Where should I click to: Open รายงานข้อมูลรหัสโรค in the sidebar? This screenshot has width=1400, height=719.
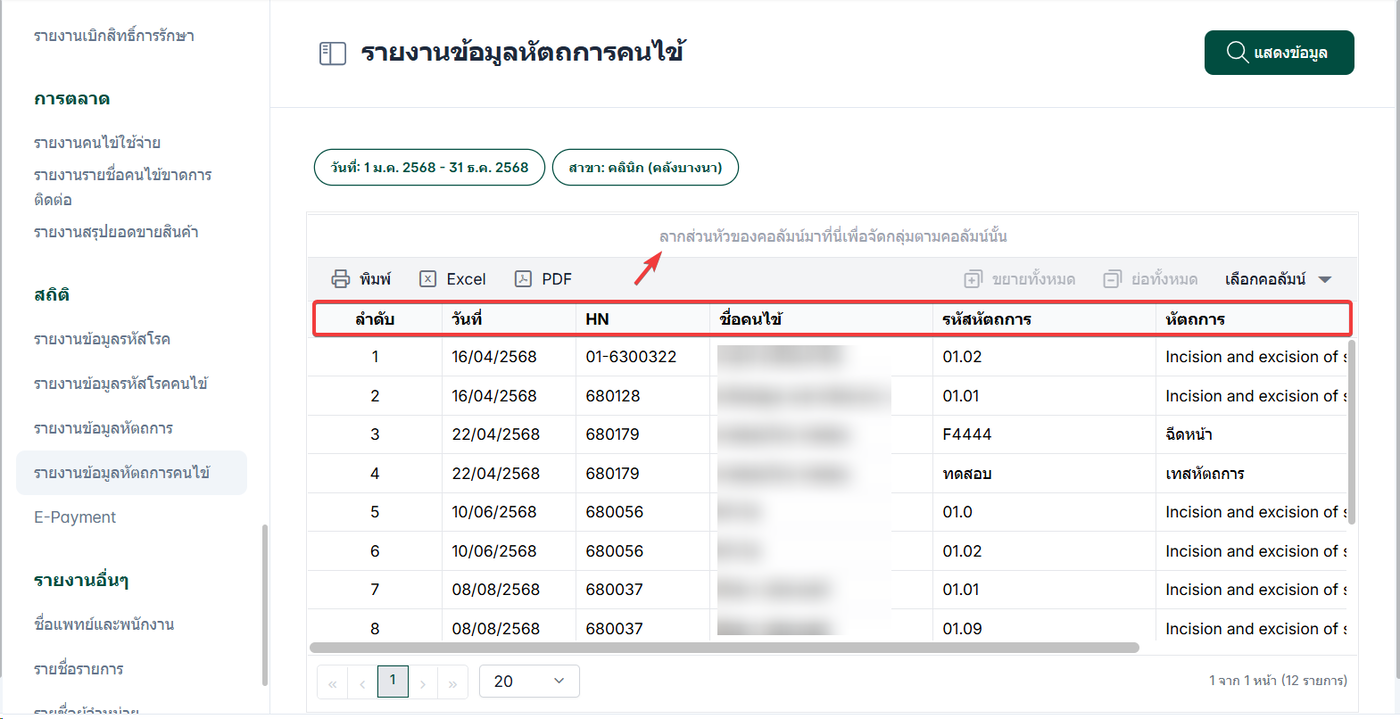[x=102, y=339]
